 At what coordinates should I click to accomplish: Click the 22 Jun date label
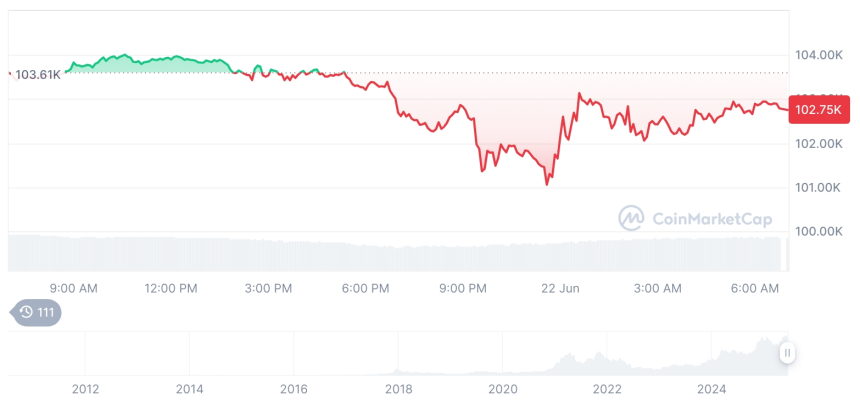point(561,288)
